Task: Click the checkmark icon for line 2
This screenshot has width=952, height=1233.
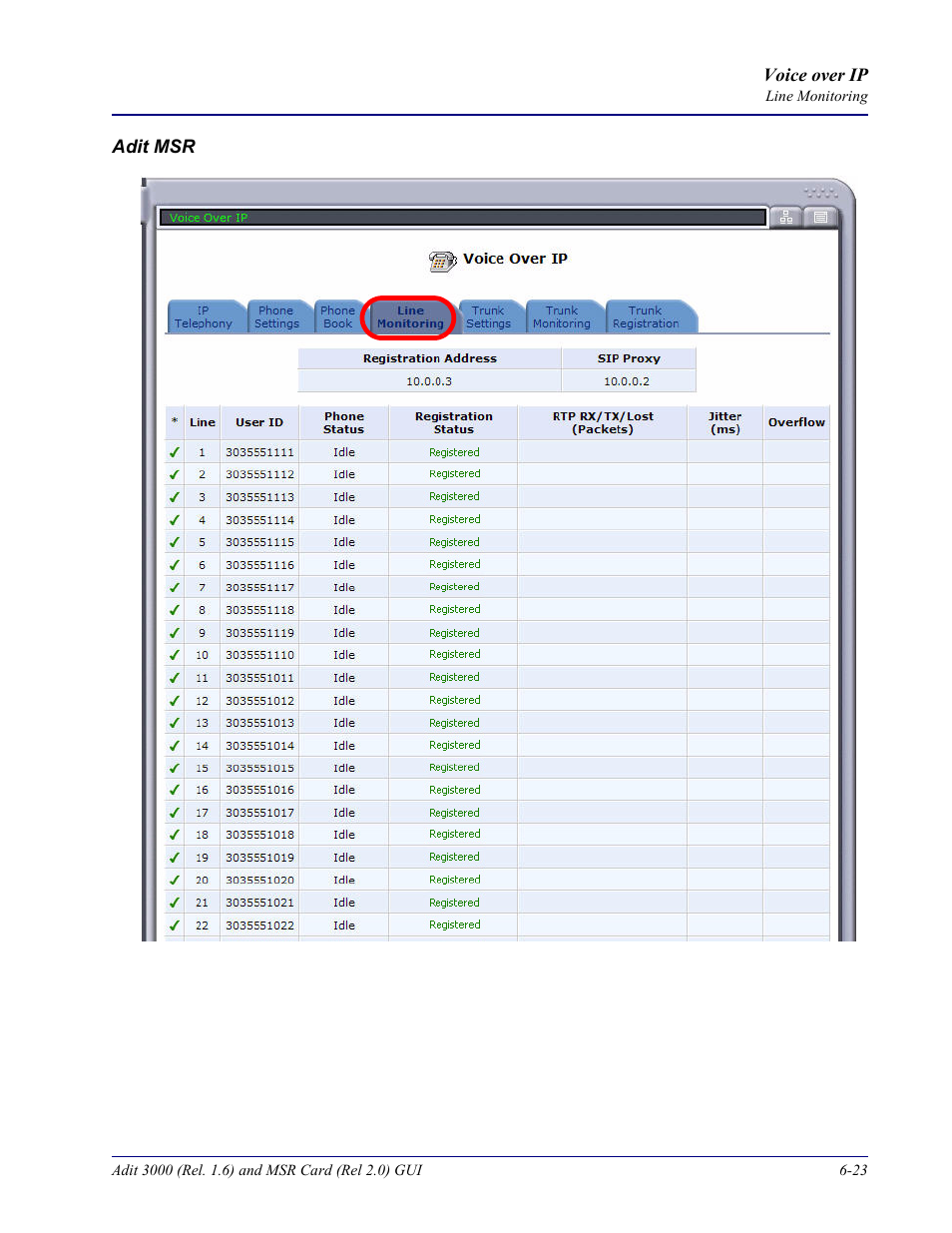Action: pyautogui.click(x=175, y=474)
